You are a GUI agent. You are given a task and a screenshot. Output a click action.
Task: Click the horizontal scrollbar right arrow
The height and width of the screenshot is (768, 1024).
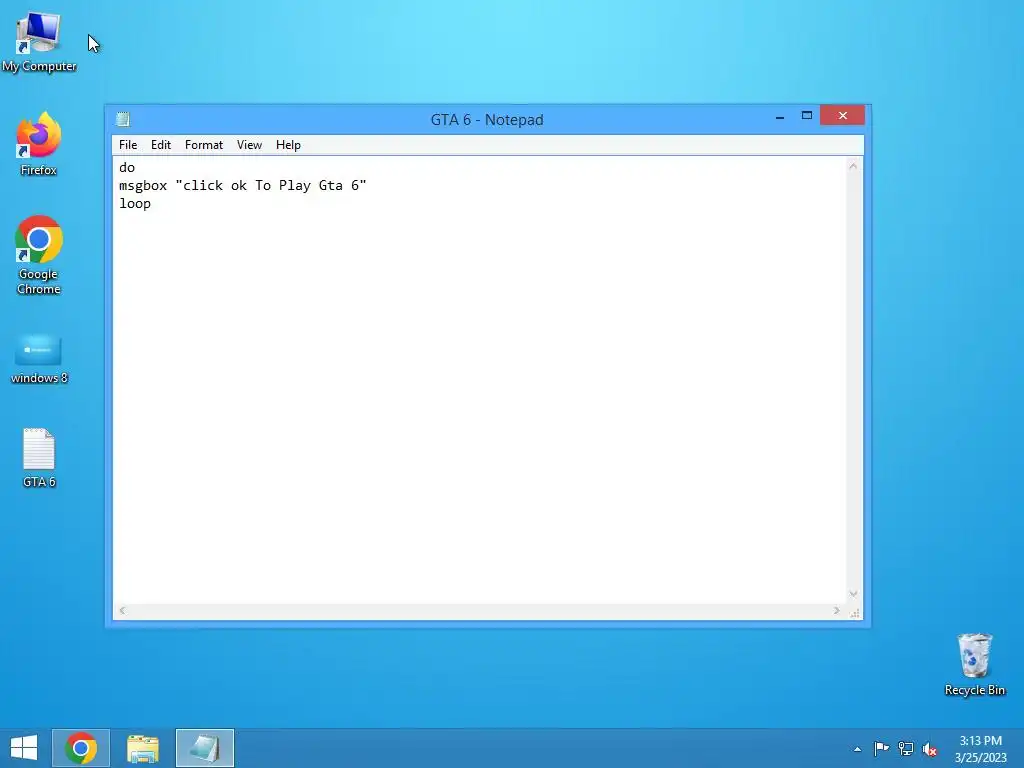837,611
